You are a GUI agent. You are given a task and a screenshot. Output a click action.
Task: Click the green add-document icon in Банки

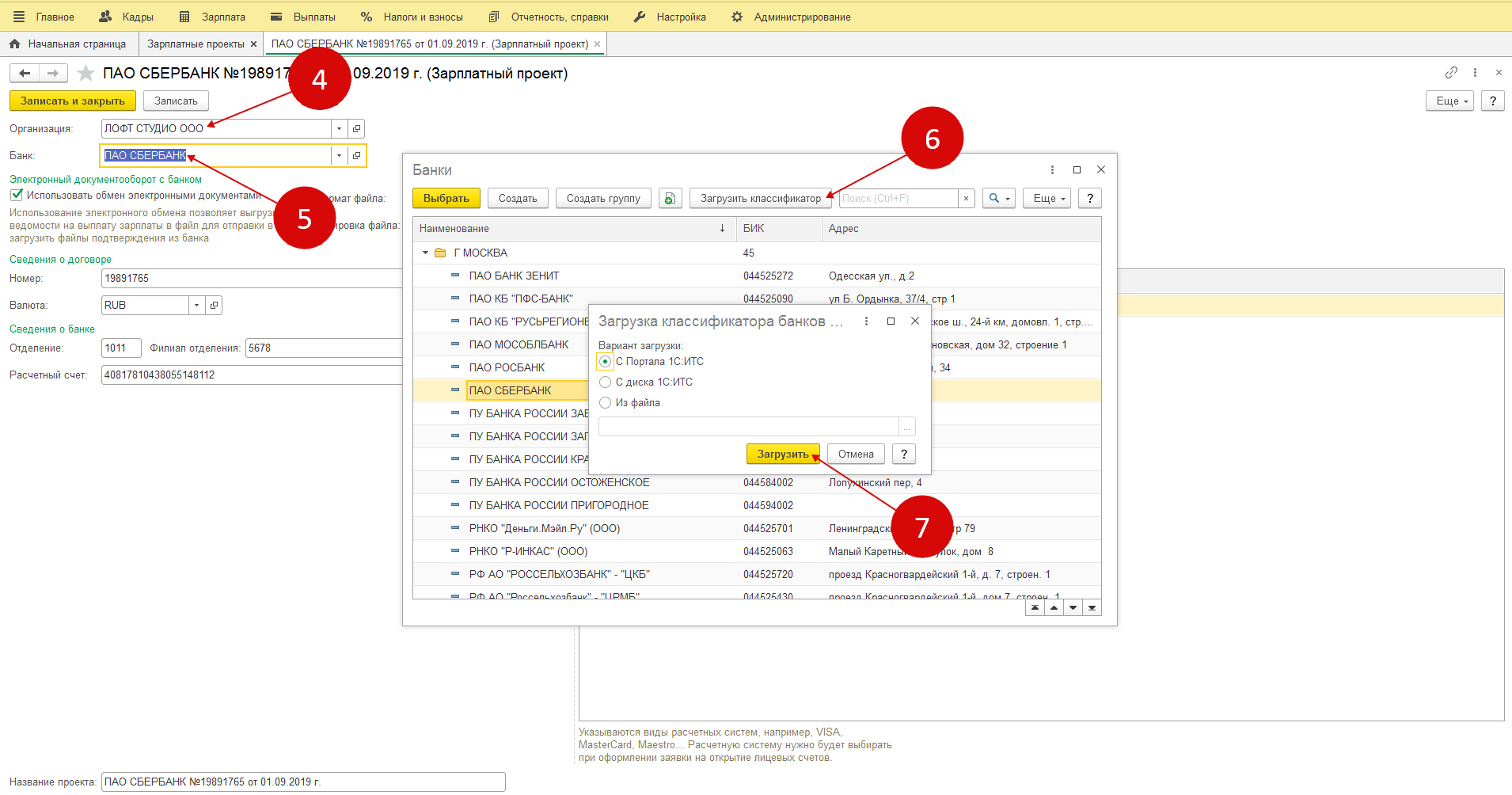[670, 199]
